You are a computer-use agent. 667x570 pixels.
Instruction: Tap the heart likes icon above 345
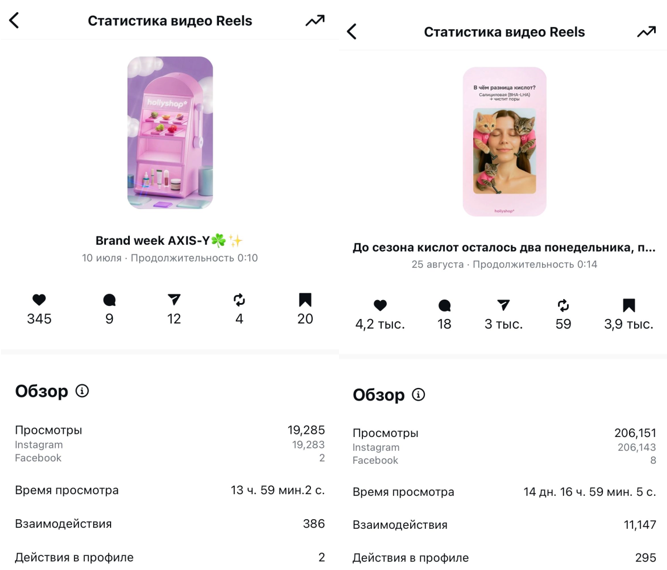pyautogui.click(x=39, y=299)
